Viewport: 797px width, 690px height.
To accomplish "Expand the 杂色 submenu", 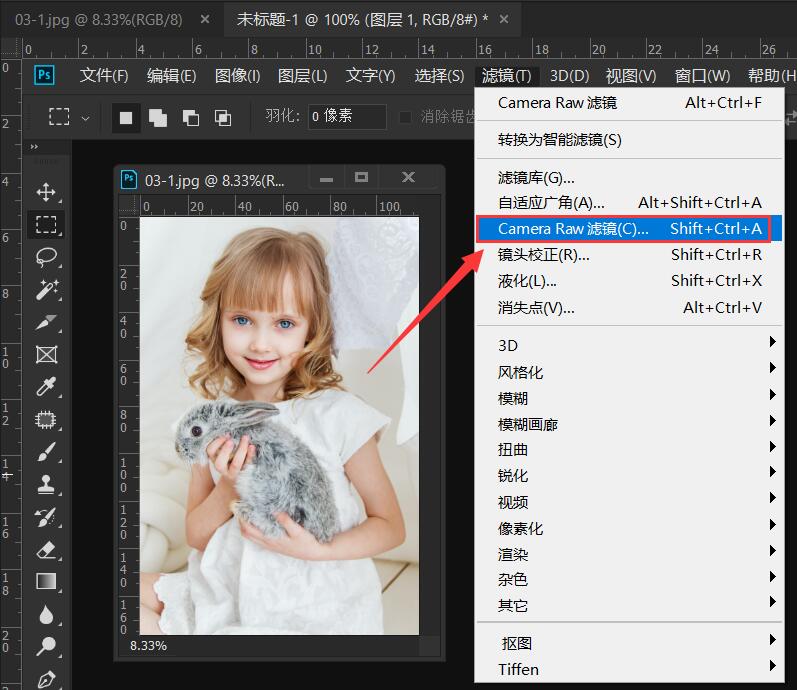I will point(629,579).
